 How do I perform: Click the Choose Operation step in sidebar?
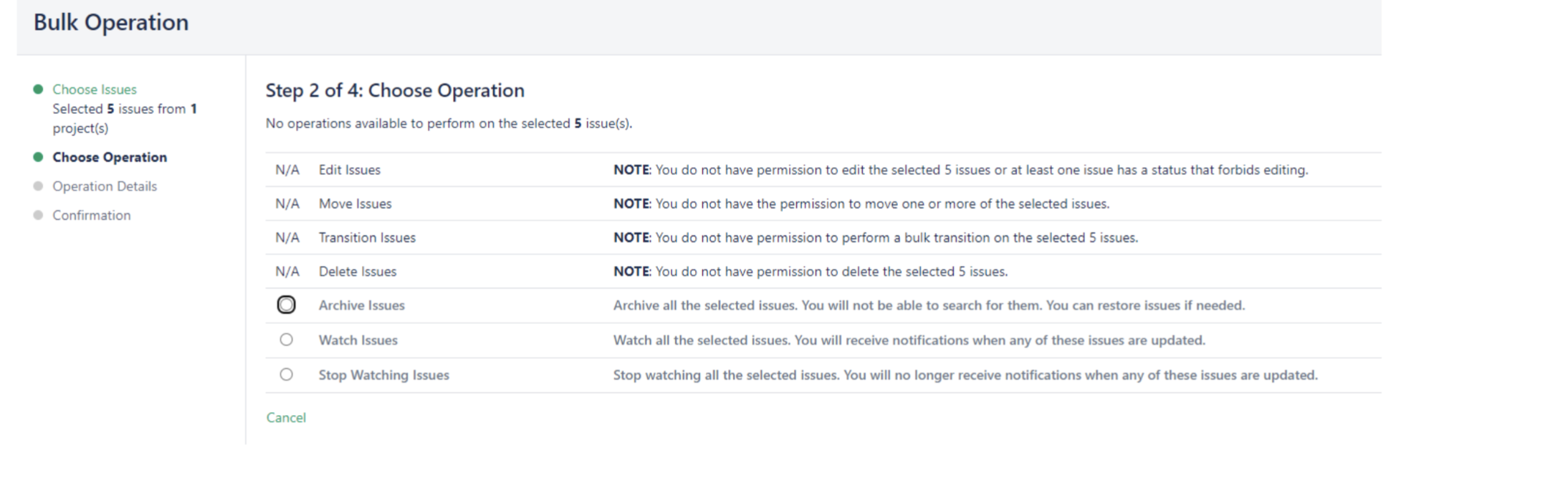tap(109, 157)
